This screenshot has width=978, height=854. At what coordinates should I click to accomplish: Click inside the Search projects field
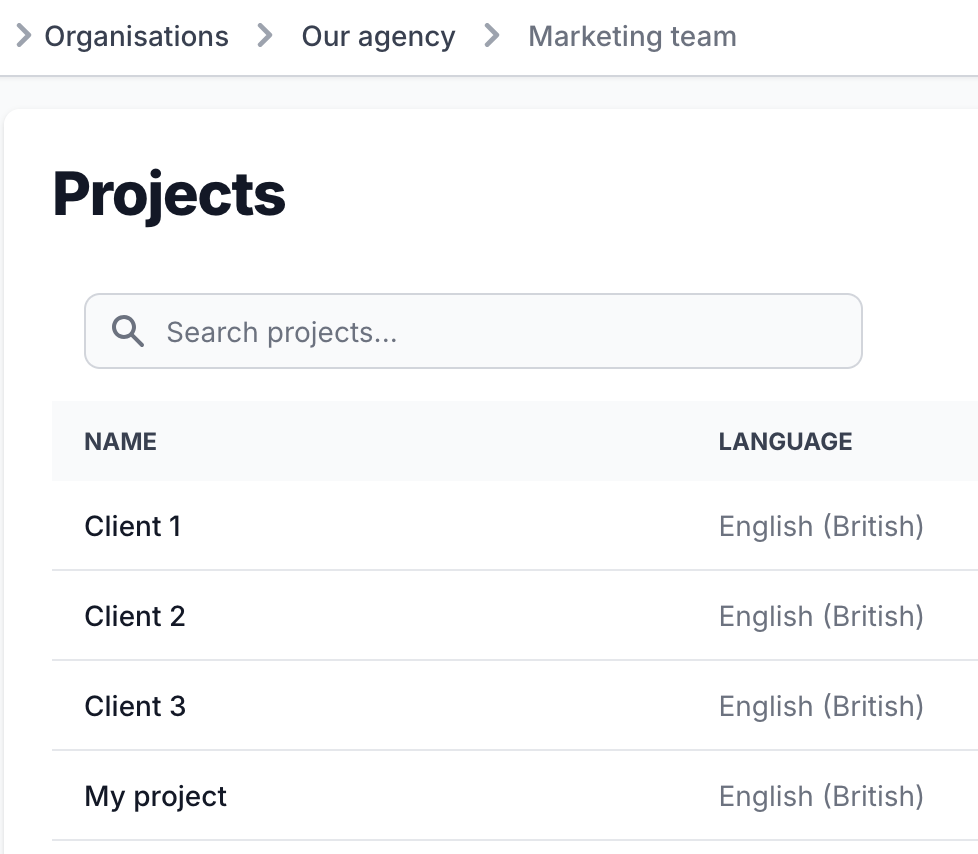[x=400, y=330]
